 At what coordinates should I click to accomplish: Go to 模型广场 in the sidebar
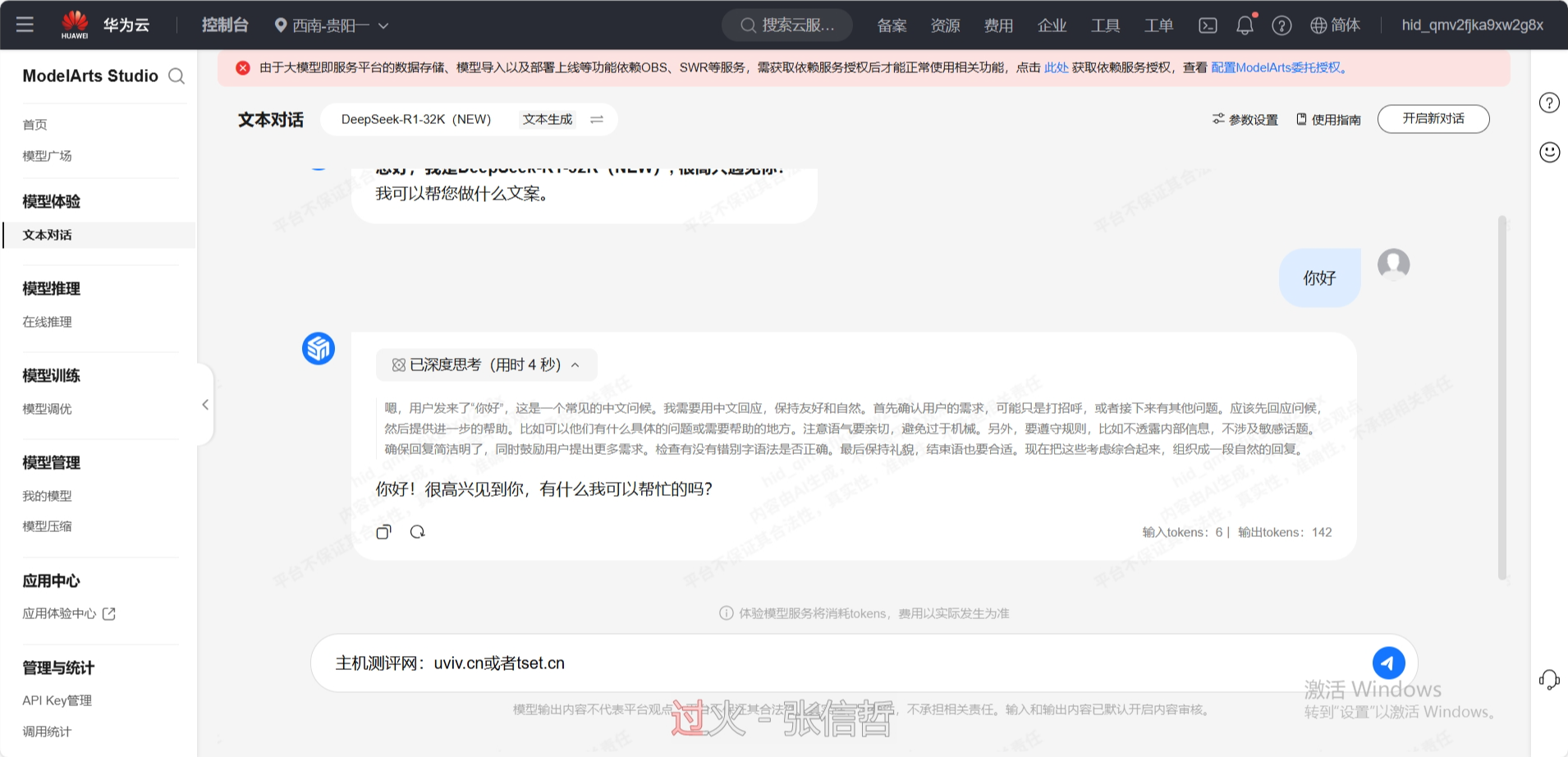(x=47, y=156)
